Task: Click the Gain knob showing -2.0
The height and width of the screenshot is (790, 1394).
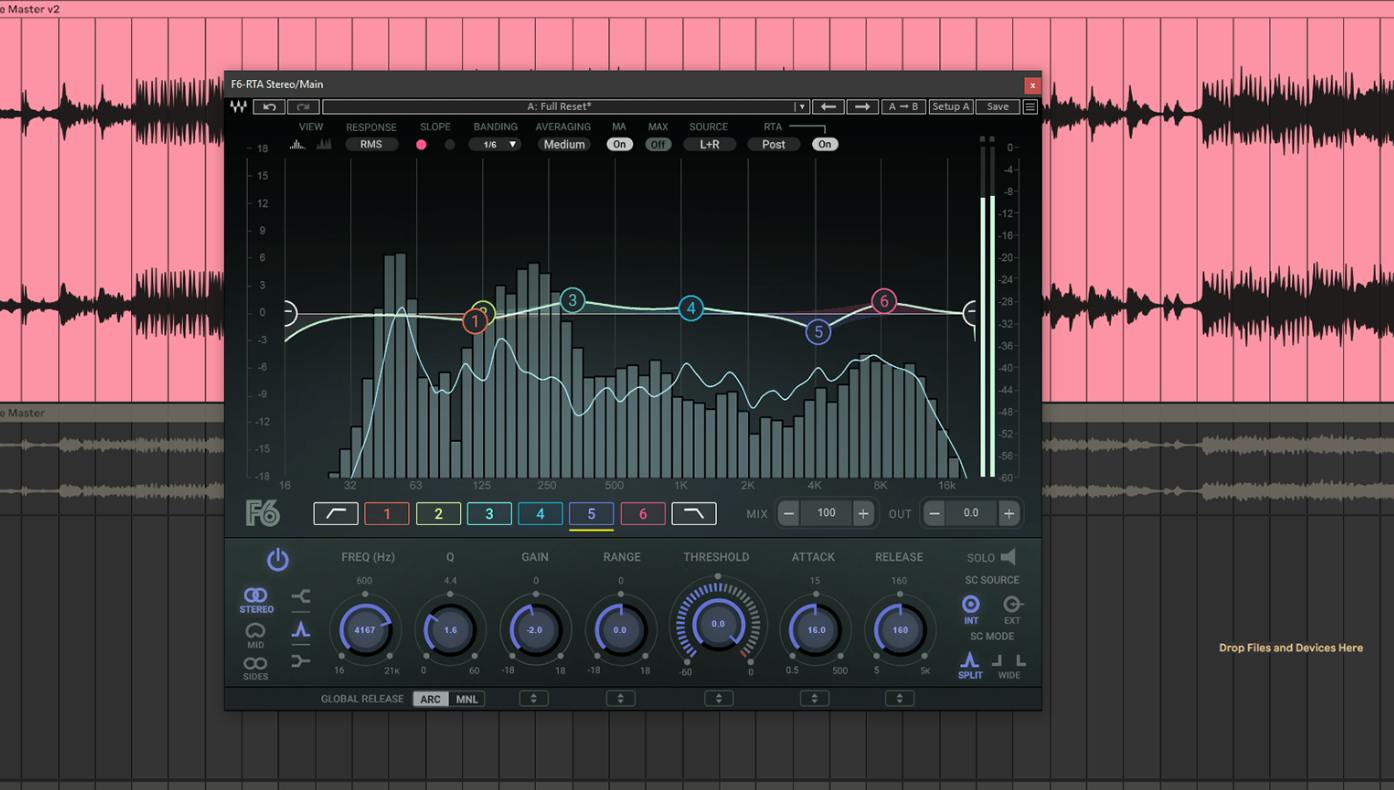Action: coord(535,630)
